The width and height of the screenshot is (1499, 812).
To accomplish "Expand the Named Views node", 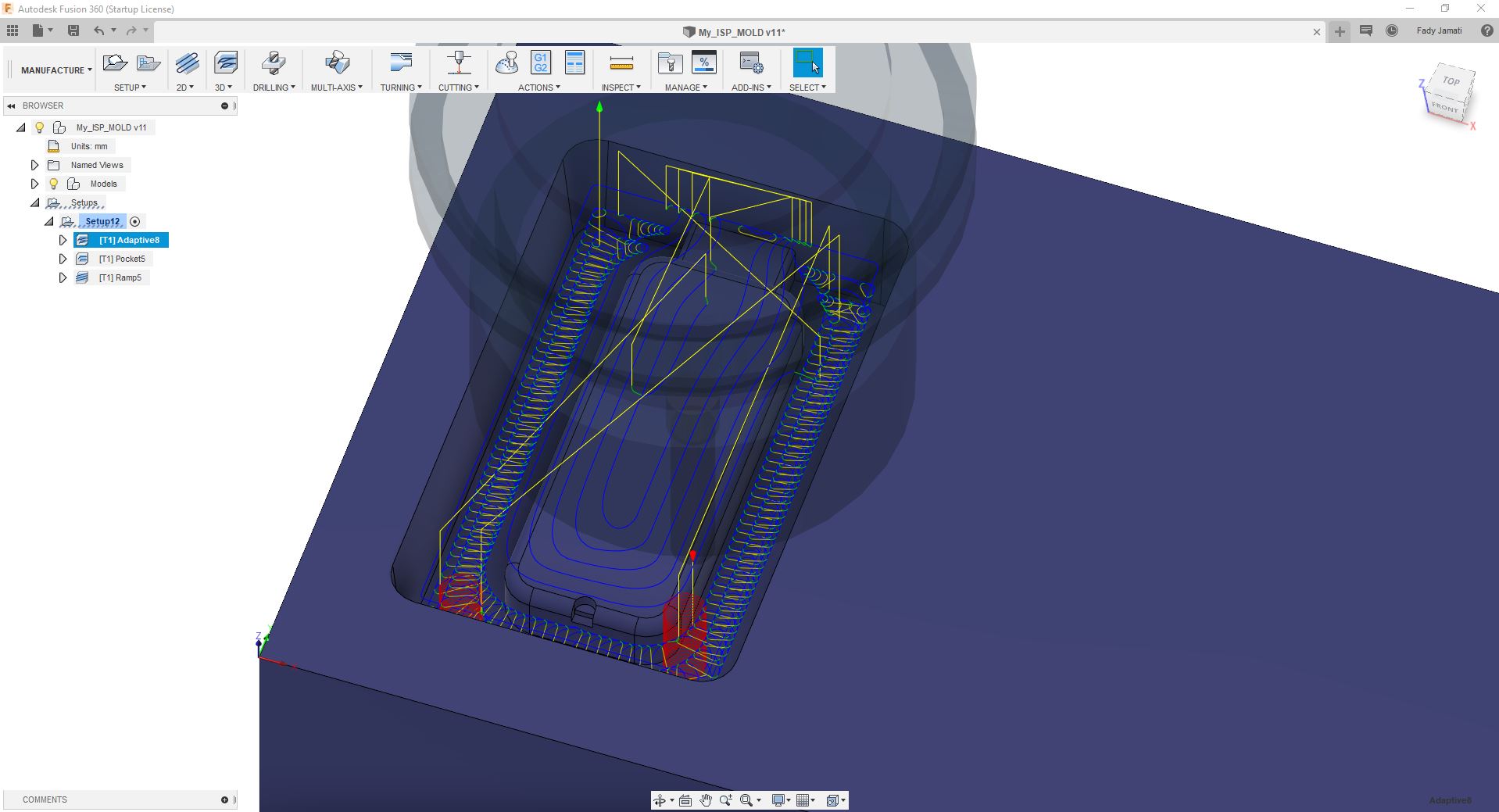I will (x=34, y=165).
